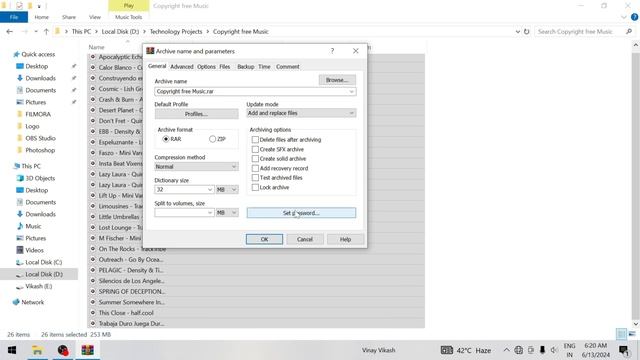The image size is (640, 360).
Task: Open the Profiles button
Action: 196,114
